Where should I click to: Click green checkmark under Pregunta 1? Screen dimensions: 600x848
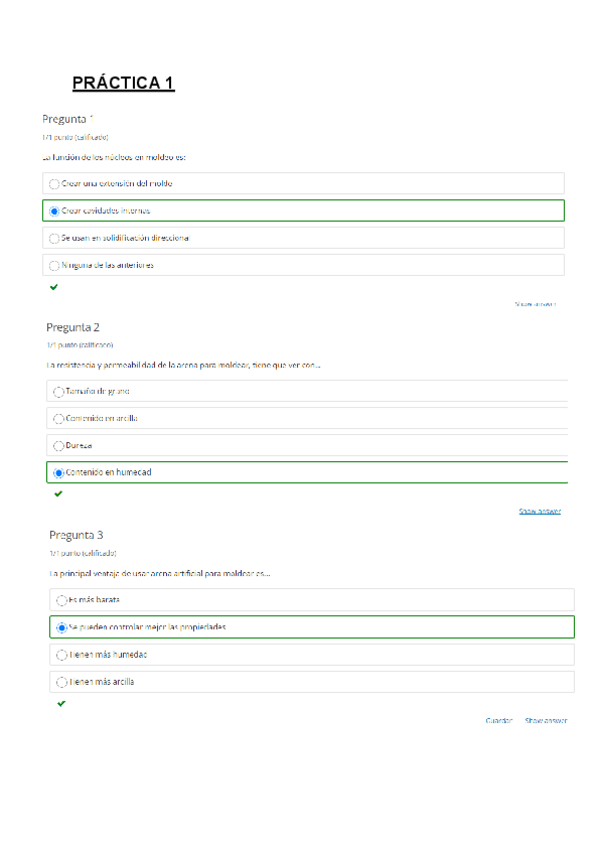coord(54,287)
